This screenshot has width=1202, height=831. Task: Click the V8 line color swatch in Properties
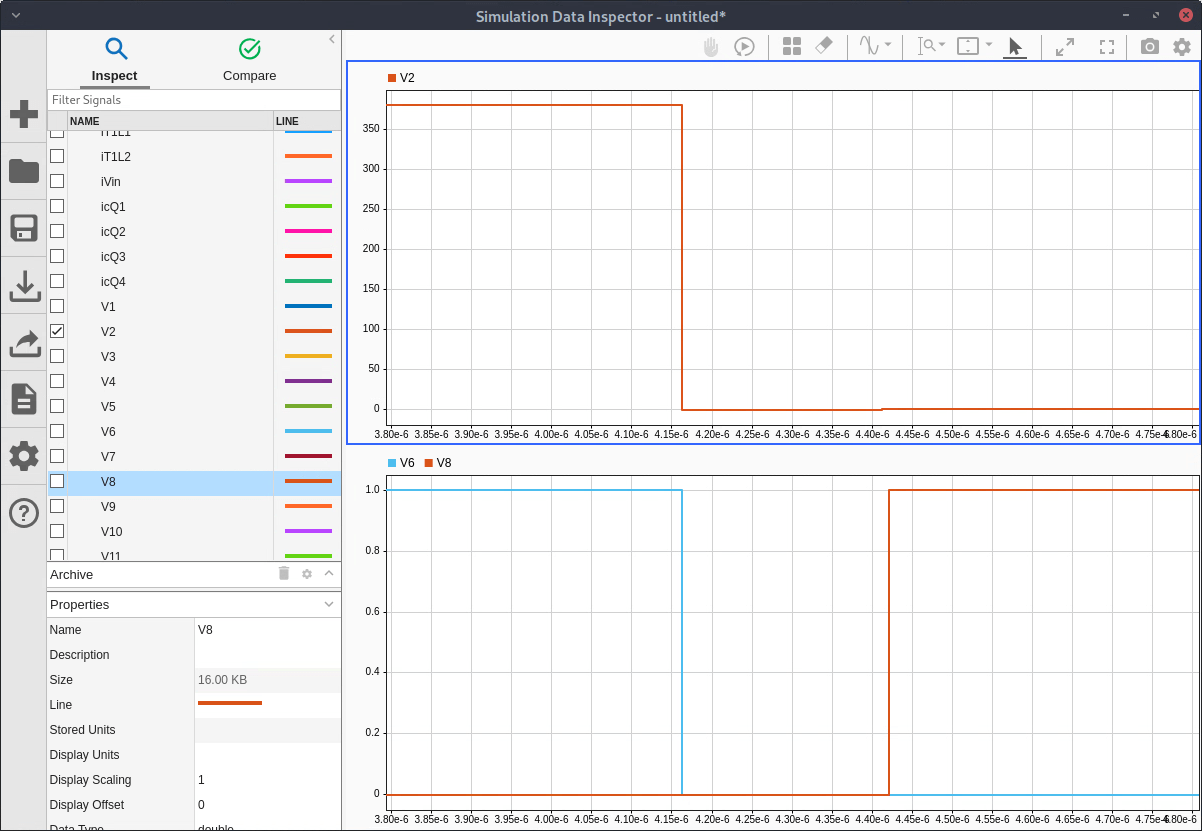point(230,704)
